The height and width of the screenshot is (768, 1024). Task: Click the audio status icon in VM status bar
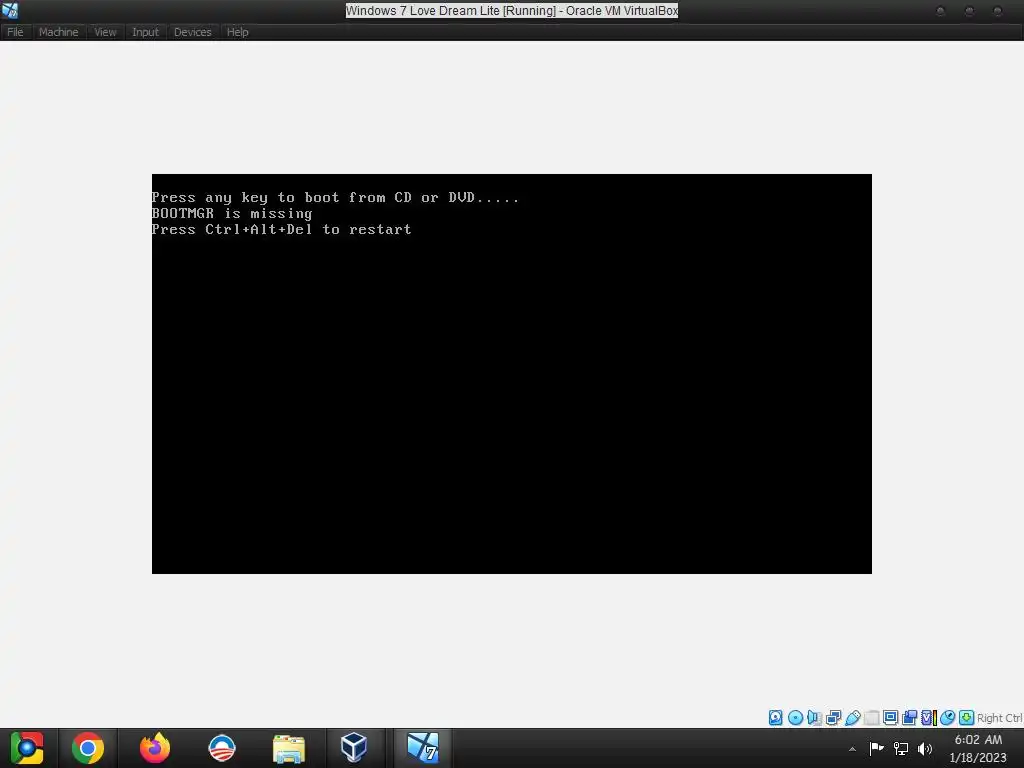814,718
